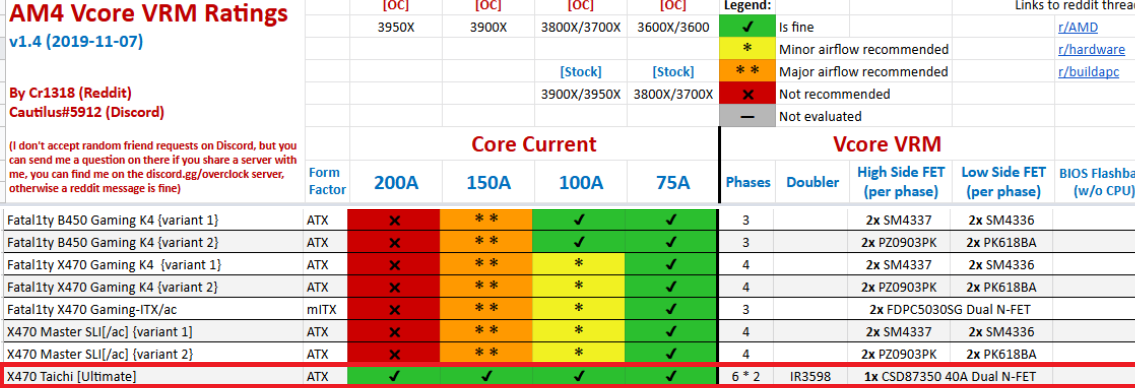The width and height of the screenshot is (1135, 388).
Task: Click orange 150A cell for X470 Master SLI variant 2
Action: [486, 354]
